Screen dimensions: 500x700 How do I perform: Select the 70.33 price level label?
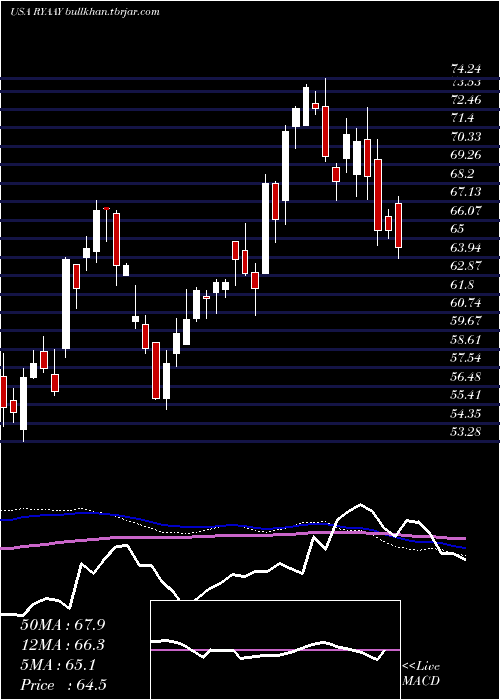pyautogui.click(x=467, y=136)
